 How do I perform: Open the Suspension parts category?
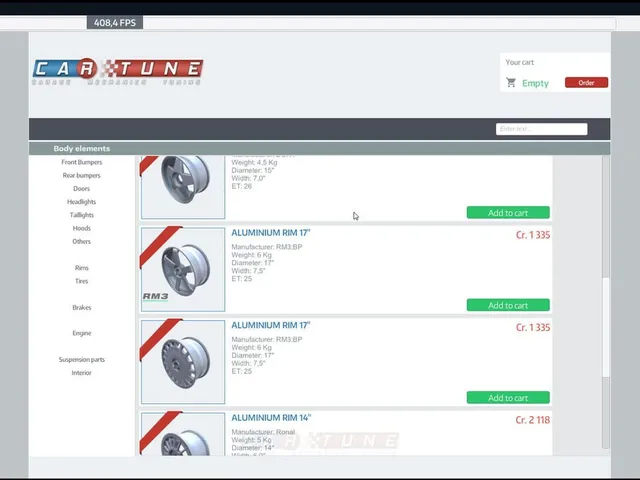(82, 360)
